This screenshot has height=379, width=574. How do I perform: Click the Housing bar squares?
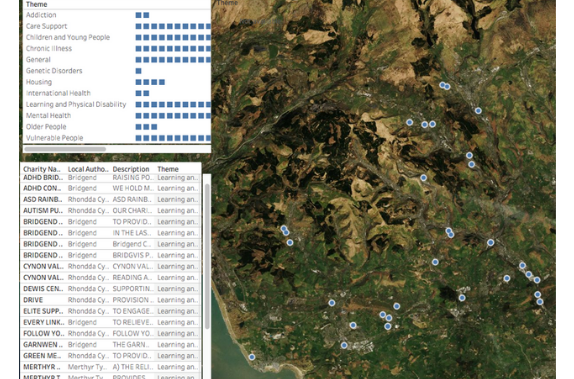[x=150, y=82]
